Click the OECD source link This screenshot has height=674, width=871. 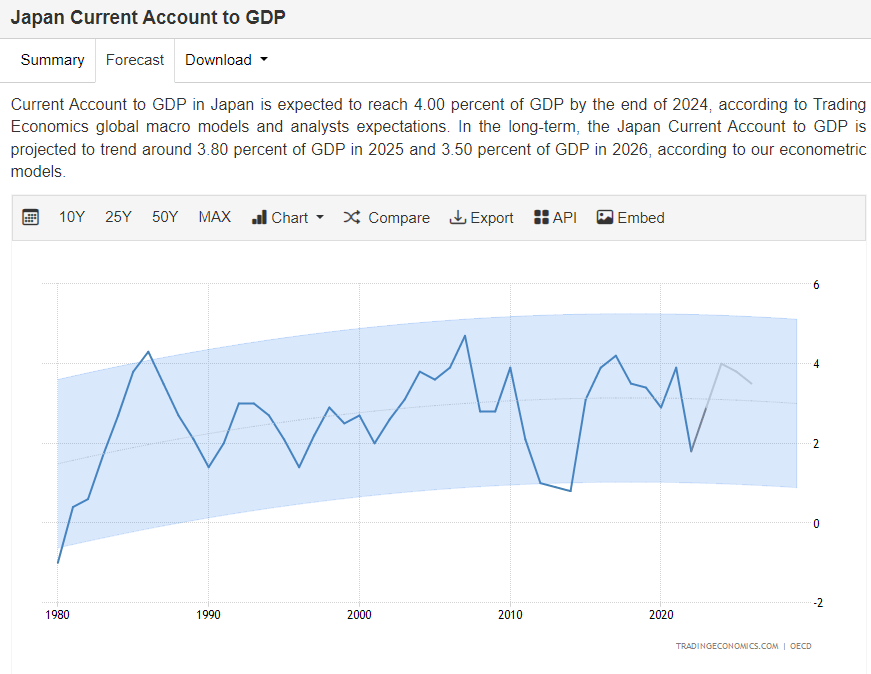pyautogui.click(x=800, y=646)
